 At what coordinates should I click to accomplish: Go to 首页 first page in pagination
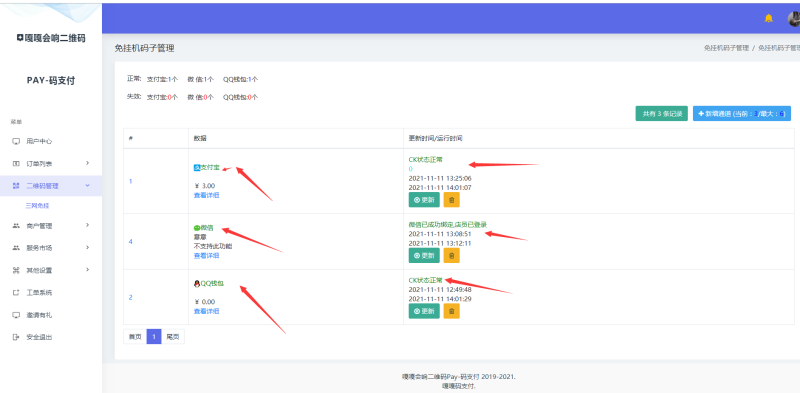[x=135, y=337]
